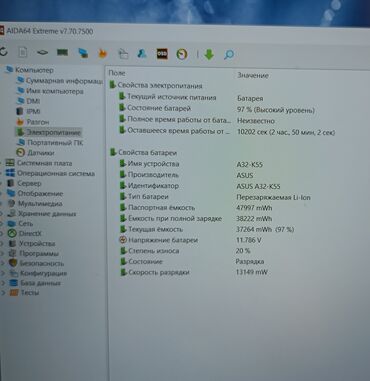Select the Свойства батареи group row

[143, 152]
